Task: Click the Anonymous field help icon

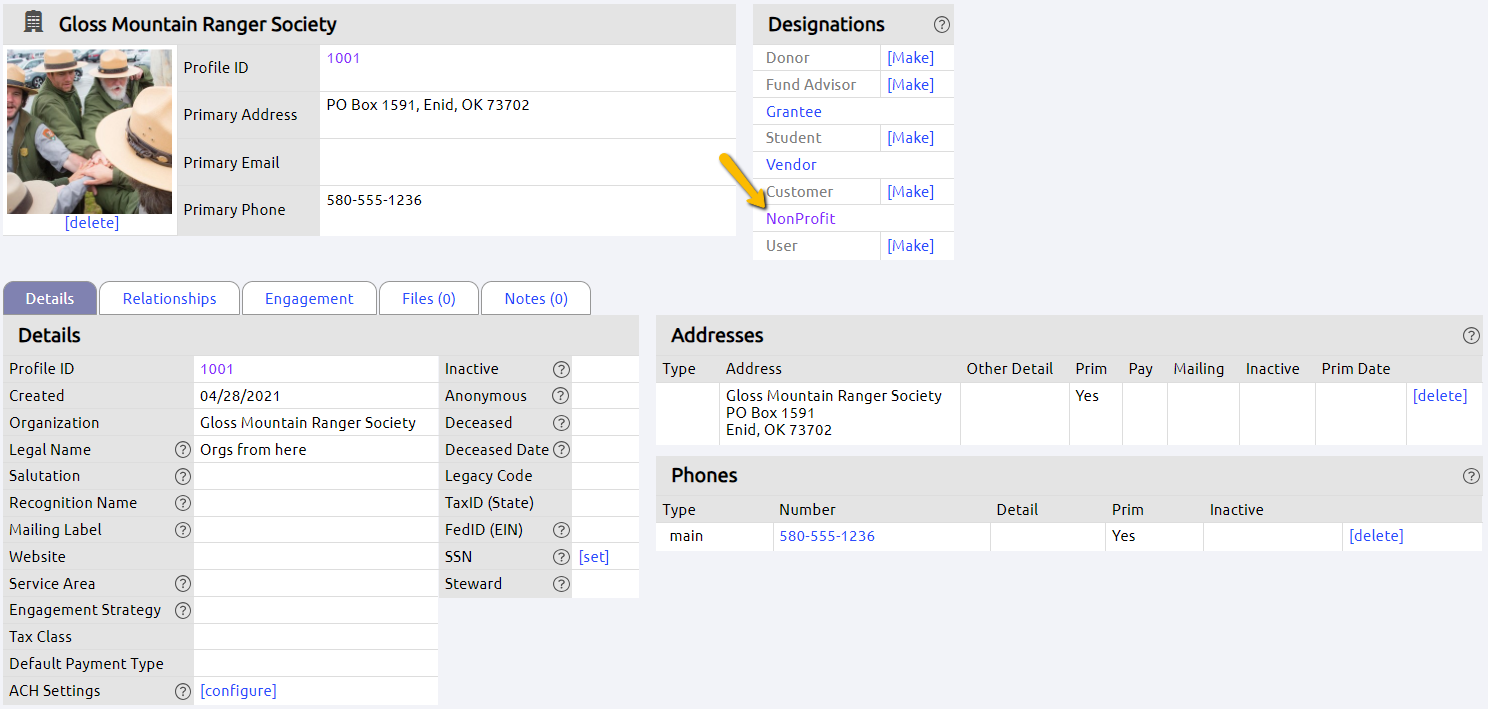Action: tap(561, 395)
